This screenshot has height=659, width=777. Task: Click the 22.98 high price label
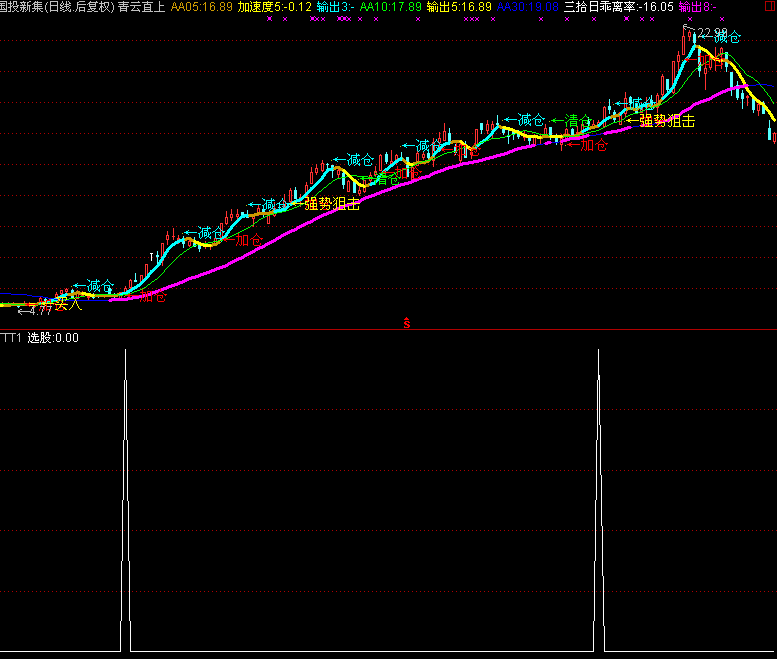point(712,33)
